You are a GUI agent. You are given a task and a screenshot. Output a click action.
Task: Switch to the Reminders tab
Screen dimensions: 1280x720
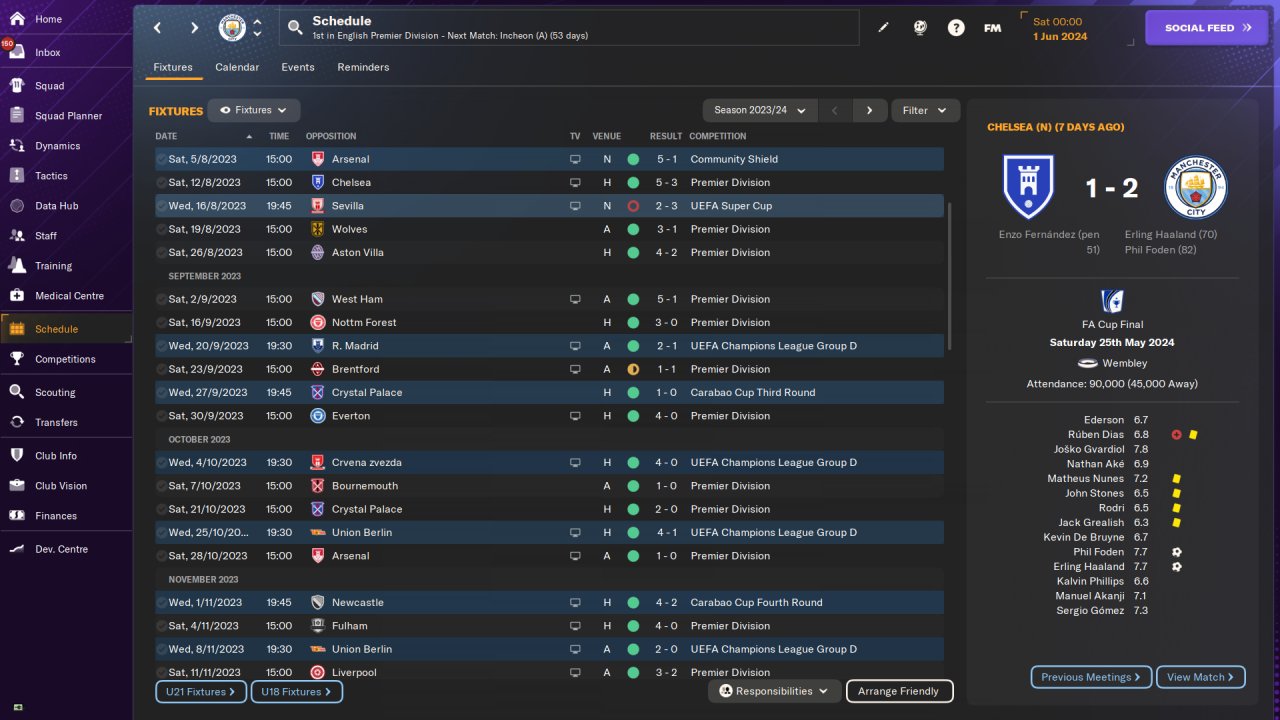coord(363,67)
